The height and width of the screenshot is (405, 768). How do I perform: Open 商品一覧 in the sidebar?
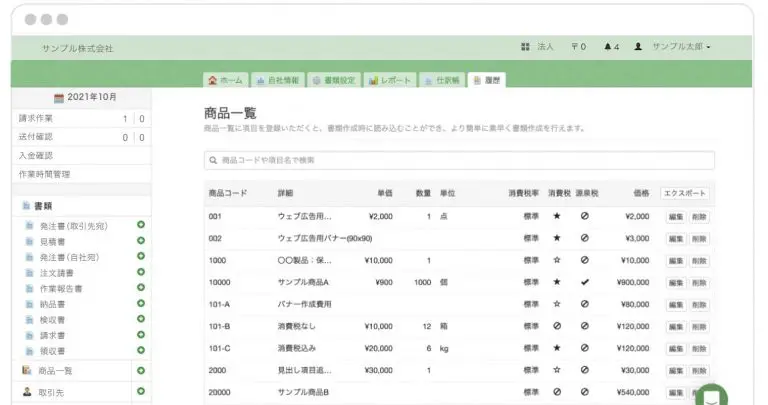(x=55, y=371)
